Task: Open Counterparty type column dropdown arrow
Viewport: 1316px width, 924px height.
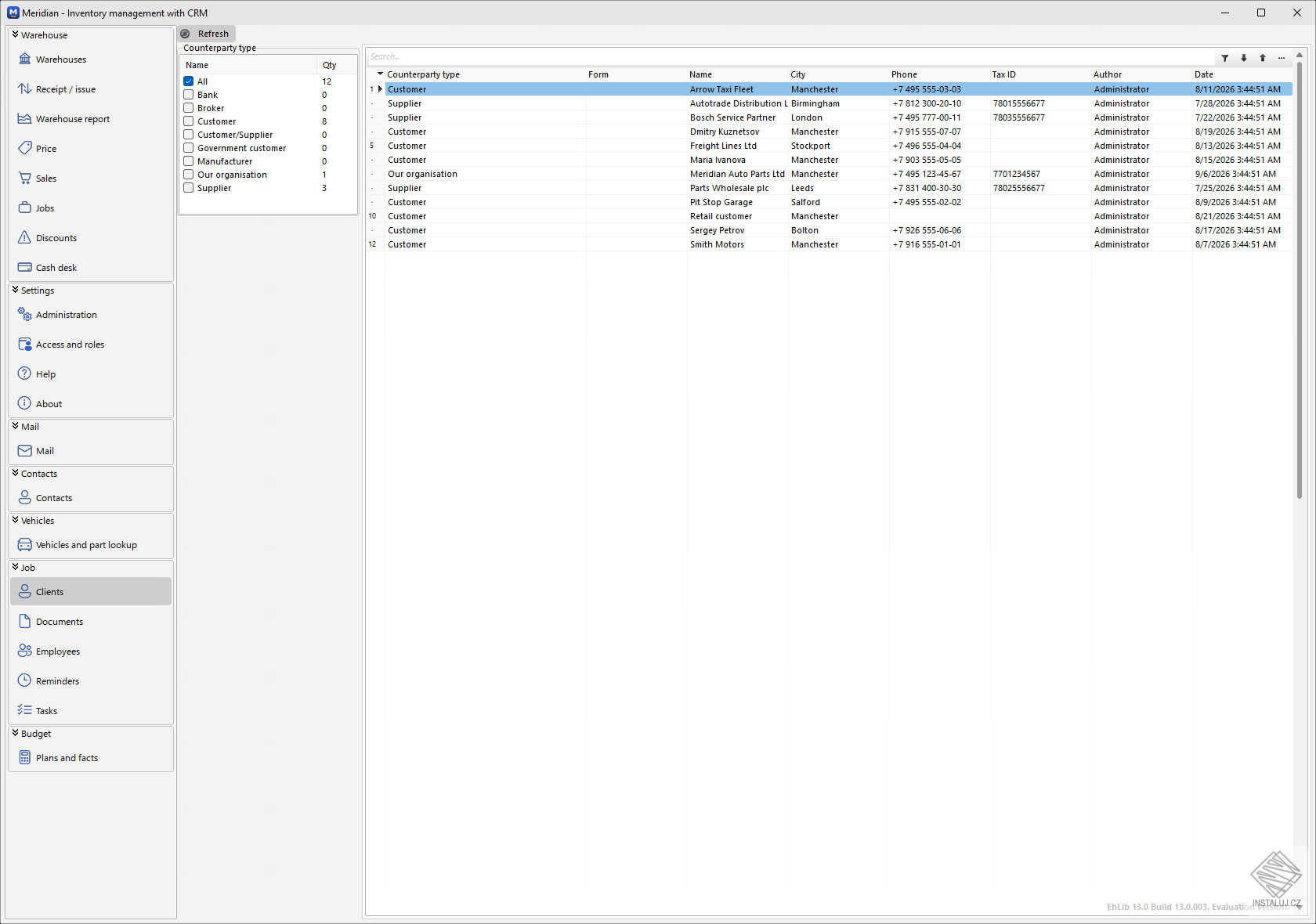Action: click(381, 74)
